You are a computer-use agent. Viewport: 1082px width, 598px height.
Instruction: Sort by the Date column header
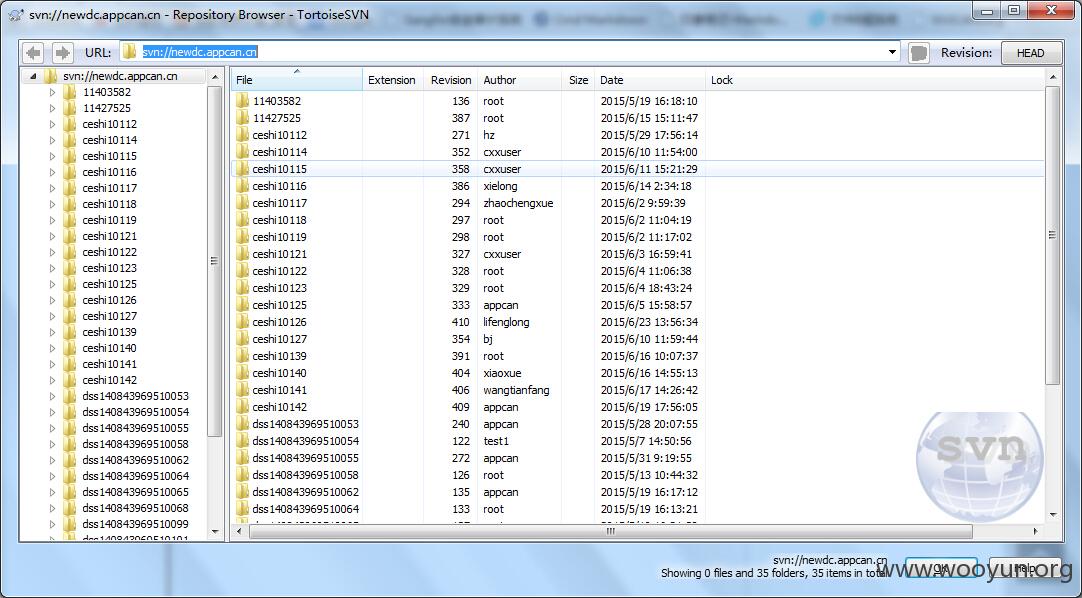point(650,80)
